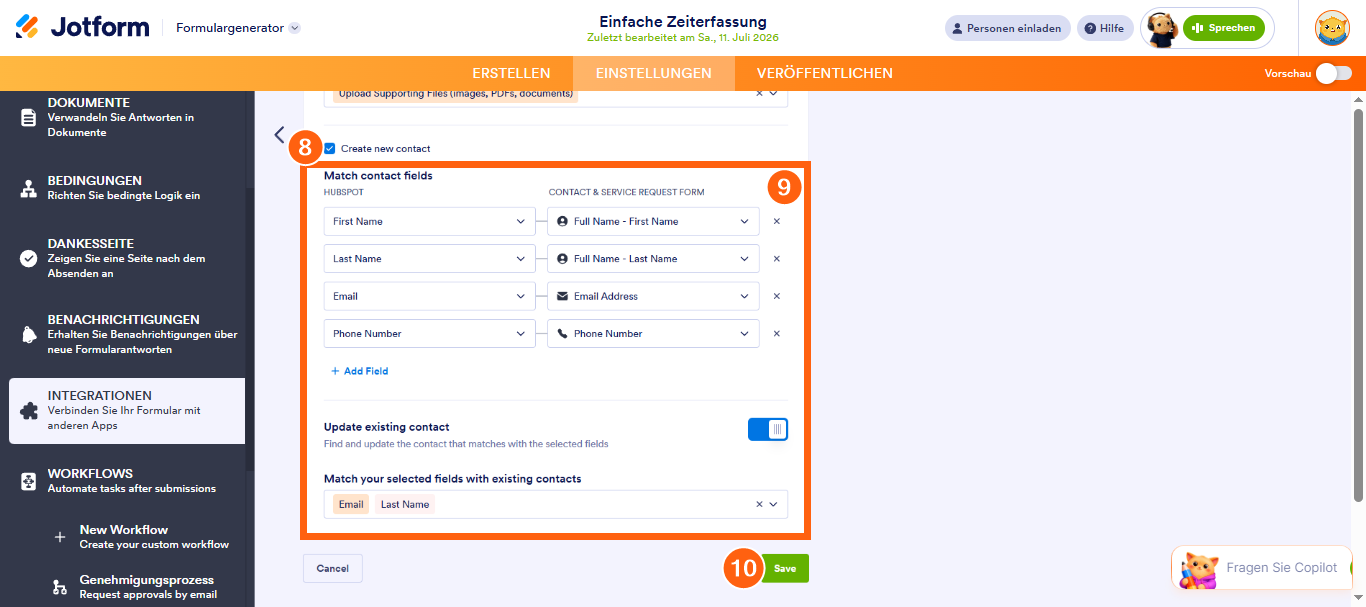Screen dimensions: 1366x607
Task: Remove the Email field mapping
Action: (x=776, y=296)
